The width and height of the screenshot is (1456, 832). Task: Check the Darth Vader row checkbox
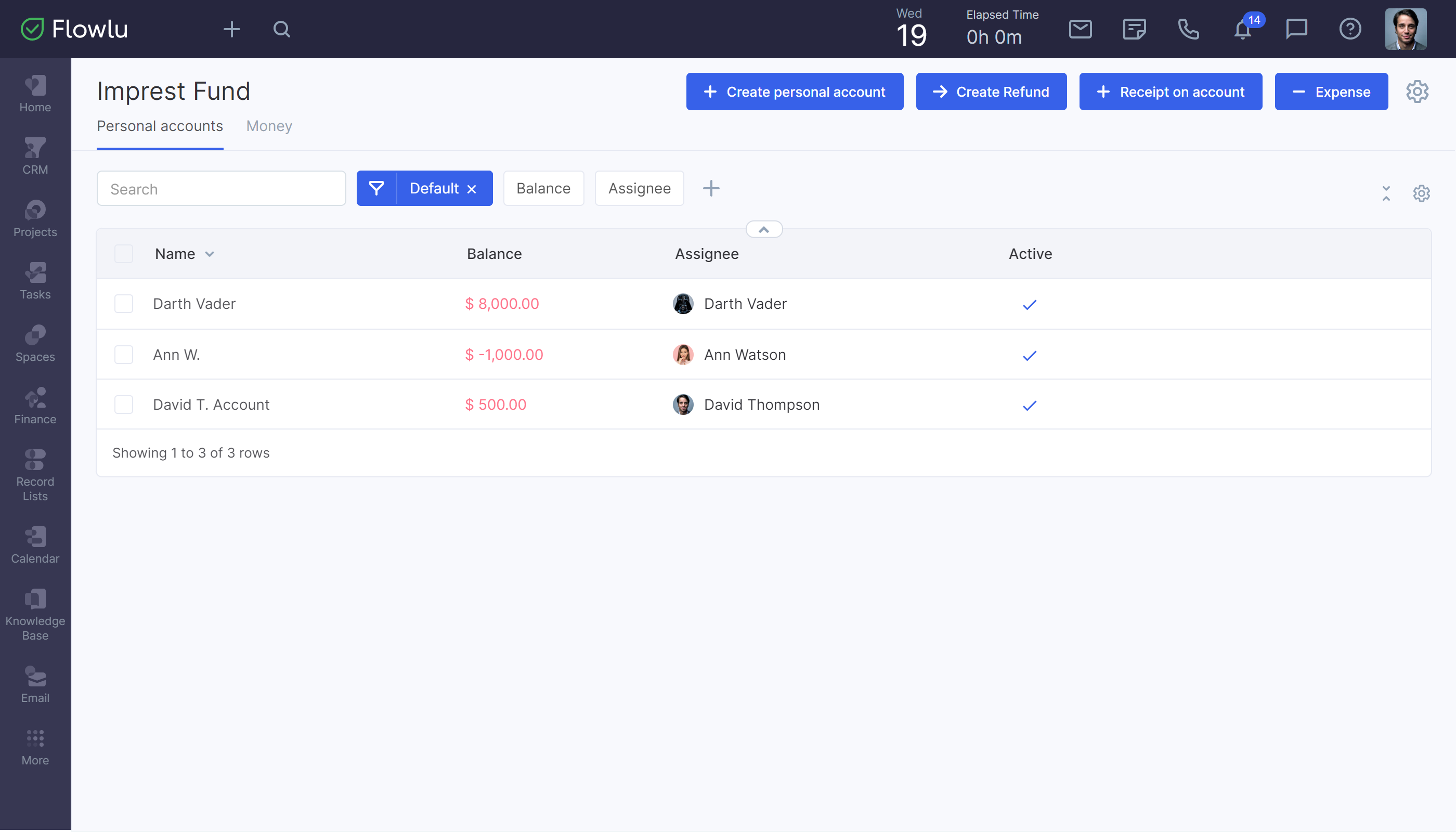point(123,304)
